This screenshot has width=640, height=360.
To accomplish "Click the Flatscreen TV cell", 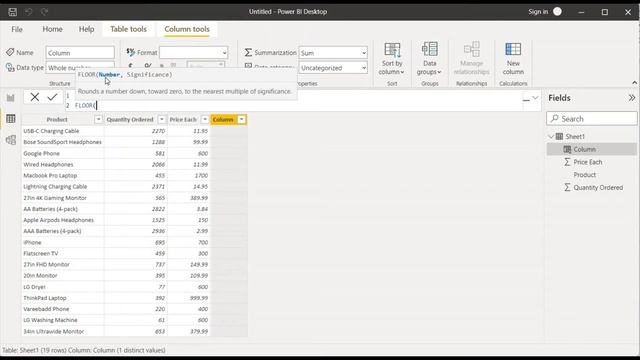I will (x=63, y=253).
